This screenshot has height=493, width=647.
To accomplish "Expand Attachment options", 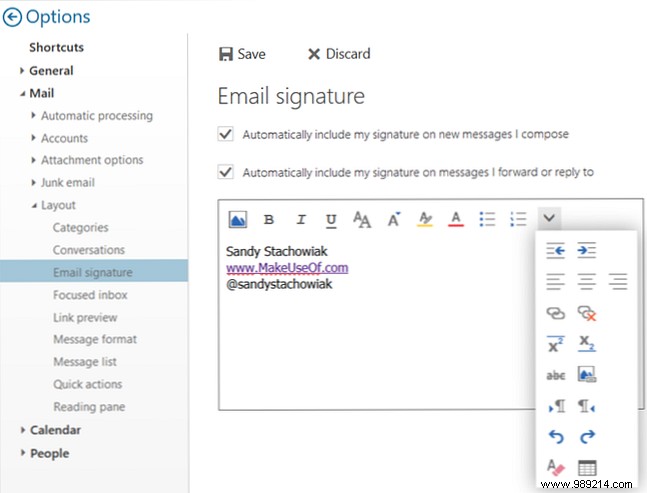I will pyautogui.click(x=33, y=160).
